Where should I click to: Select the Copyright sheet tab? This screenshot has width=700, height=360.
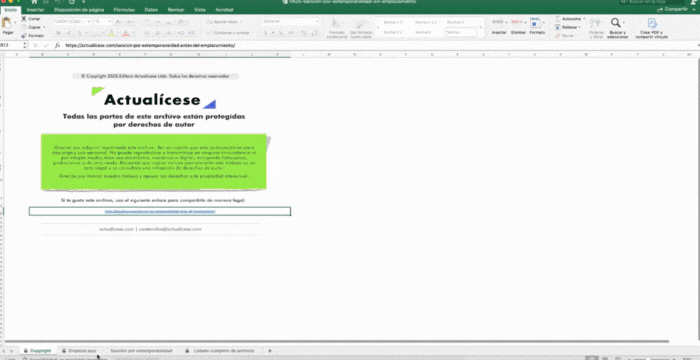(38, 351)
